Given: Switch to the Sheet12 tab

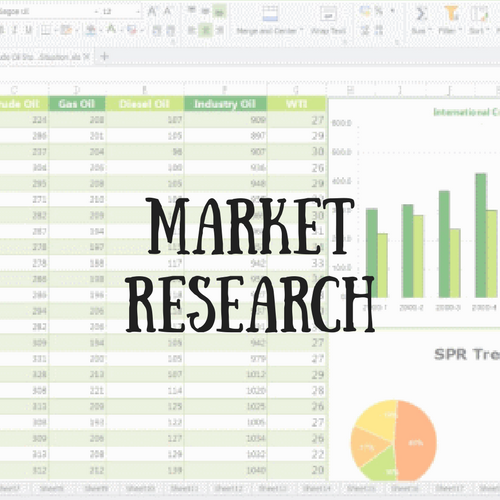Looking at the screenshot, I should (228, 489).
